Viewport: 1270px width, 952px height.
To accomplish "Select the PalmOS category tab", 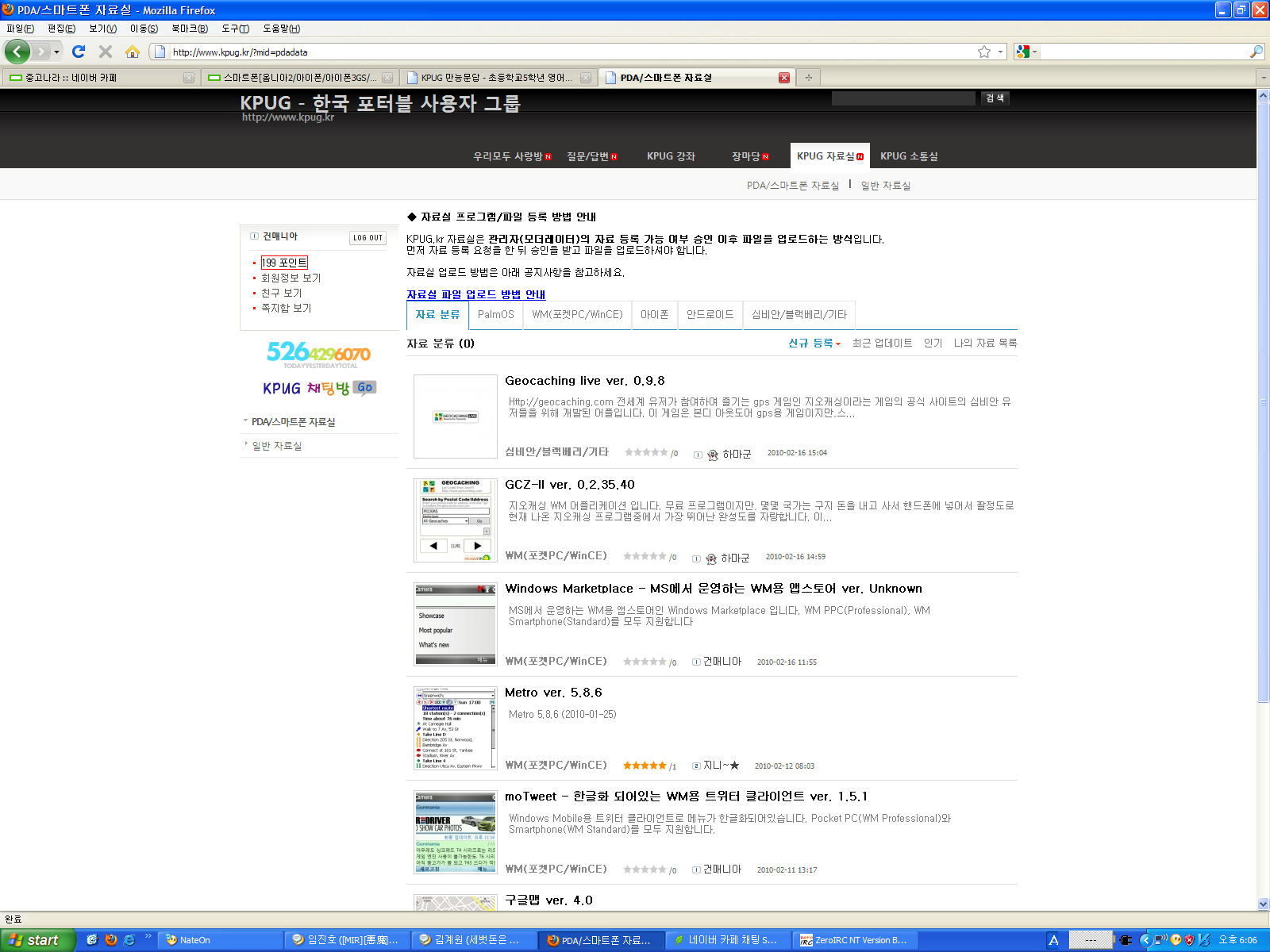I will pos(496,315).
